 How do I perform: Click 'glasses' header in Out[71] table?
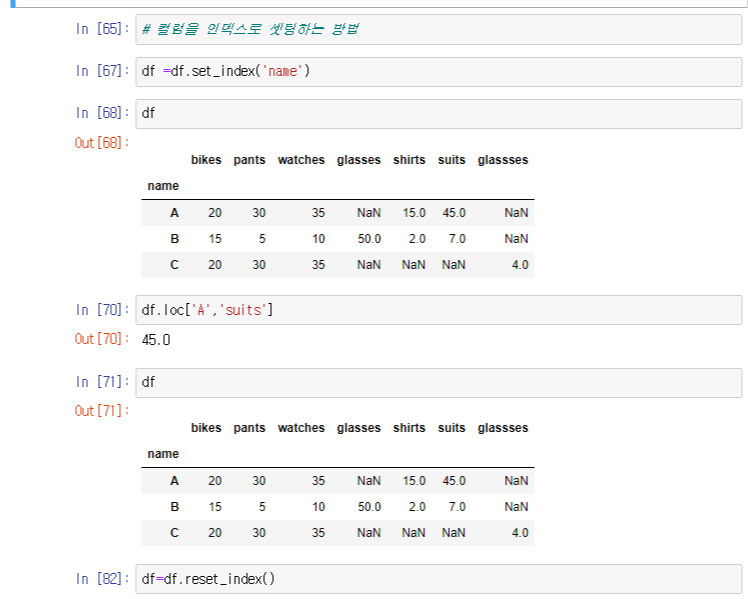[x=359, y=428]
